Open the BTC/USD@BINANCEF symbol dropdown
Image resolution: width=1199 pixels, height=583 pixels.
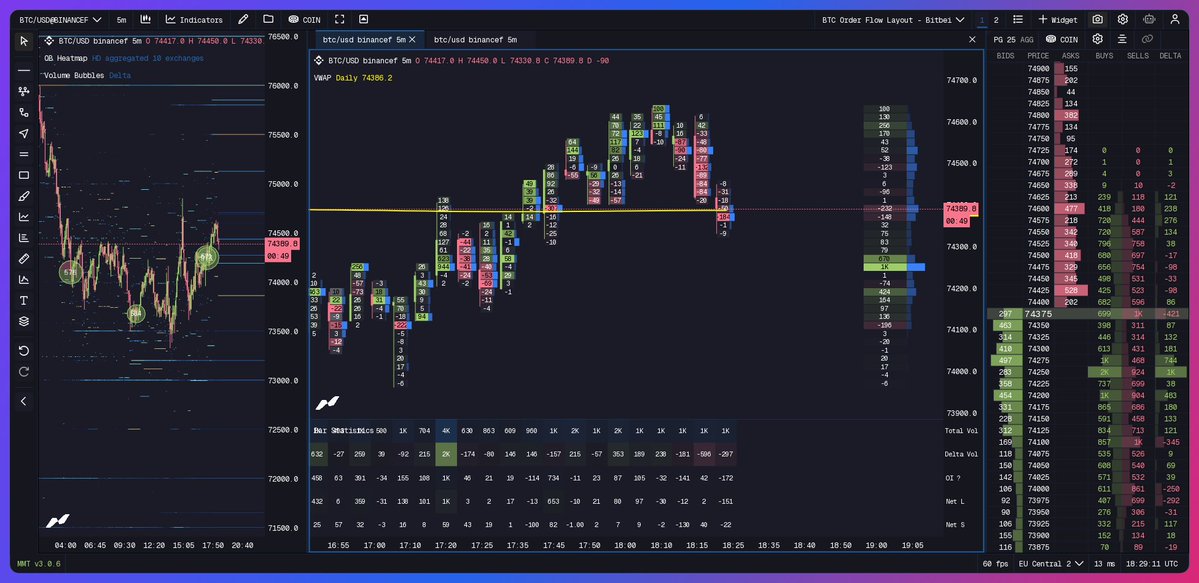pos(60,19)
